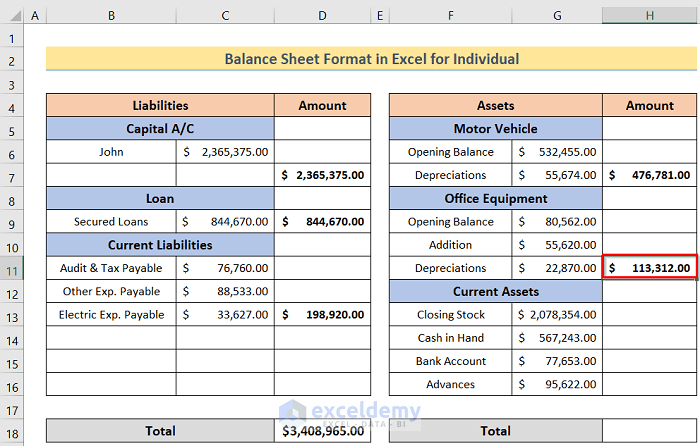Viewport: 700px width, 446px height.
Task: Select row 18 header
Action: [x=11, y=430]
